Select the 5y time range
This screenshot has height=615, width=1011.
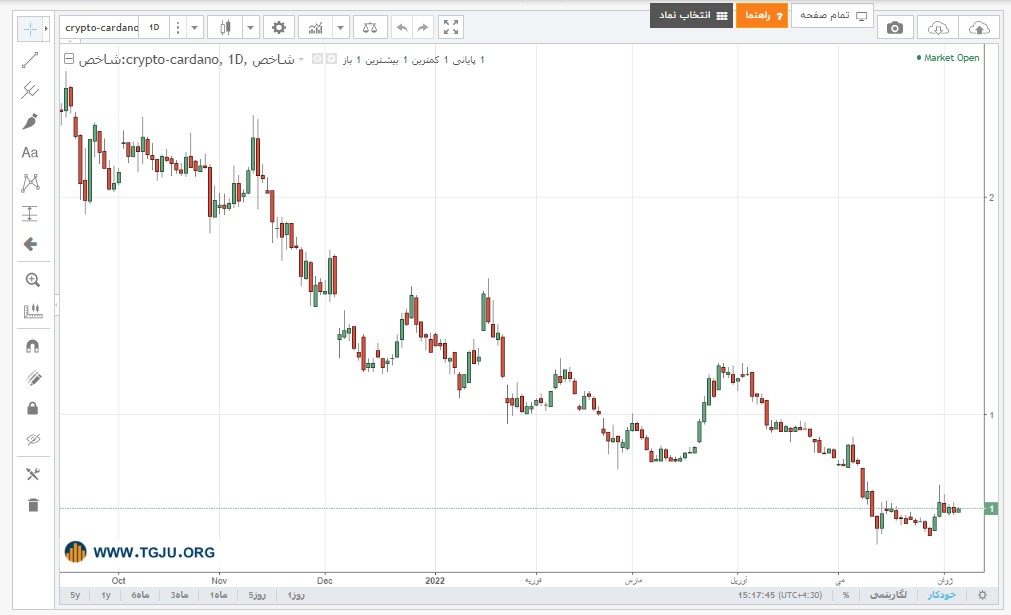[x=75, y=595]
